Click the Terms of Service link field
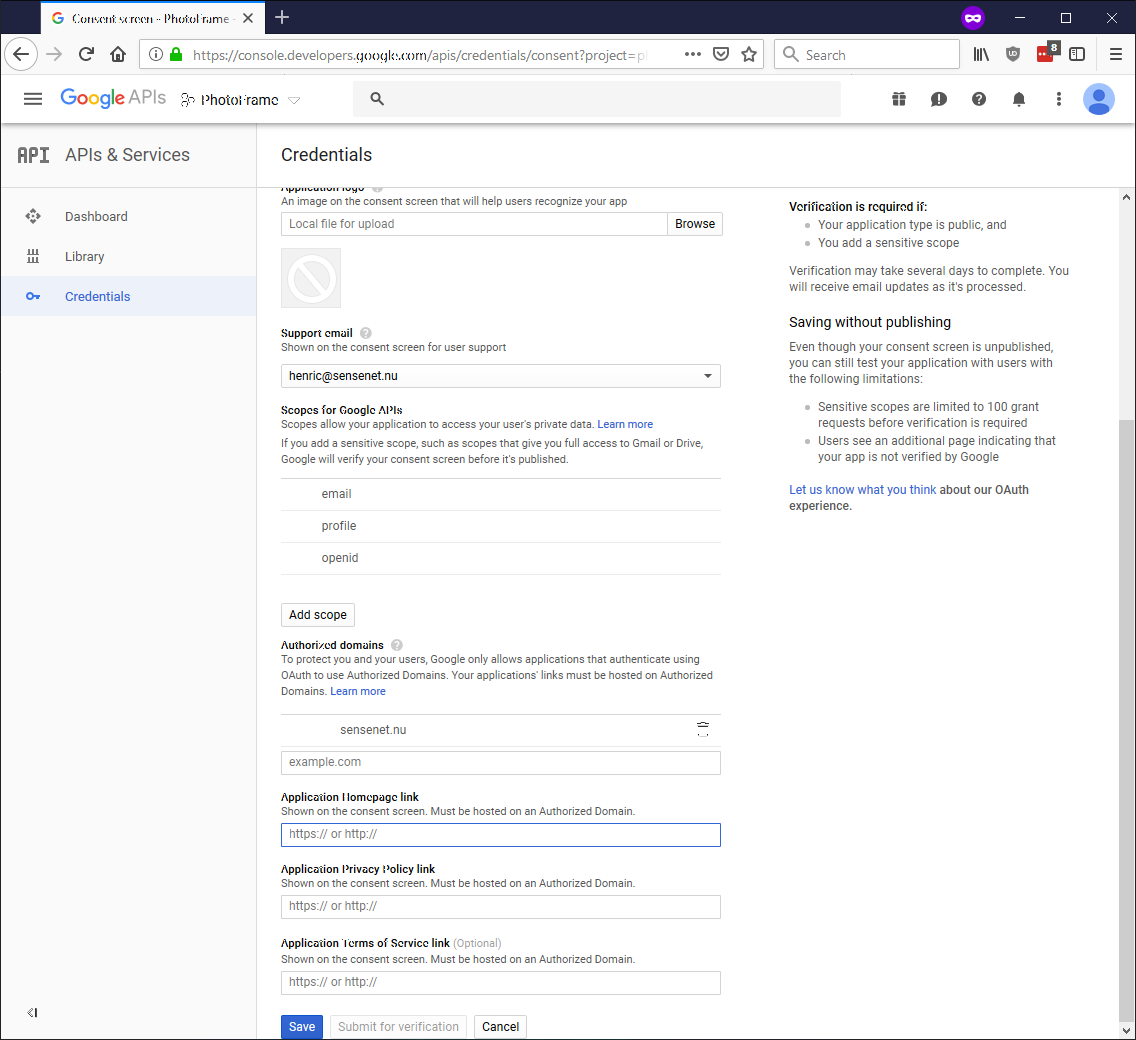1136x1040 pixels. pyautogui.click(x=501, y=983)
